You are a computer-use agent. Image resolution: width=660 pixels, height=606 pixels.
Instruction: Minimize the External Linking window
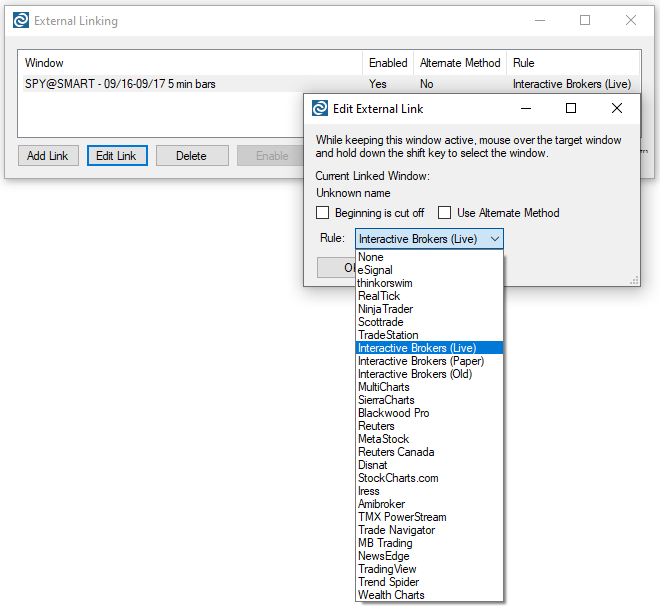[x=540, y=20]
